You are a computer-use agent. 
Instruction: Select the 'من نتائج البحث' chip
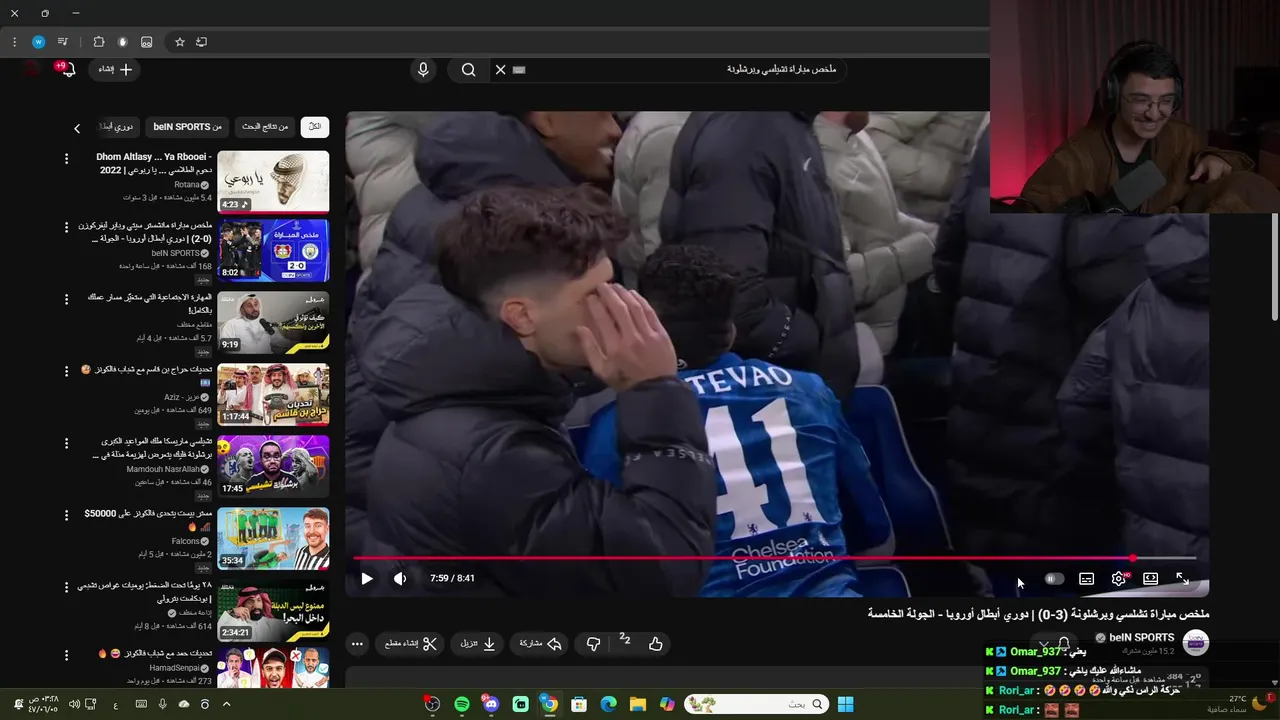point(265,127)
